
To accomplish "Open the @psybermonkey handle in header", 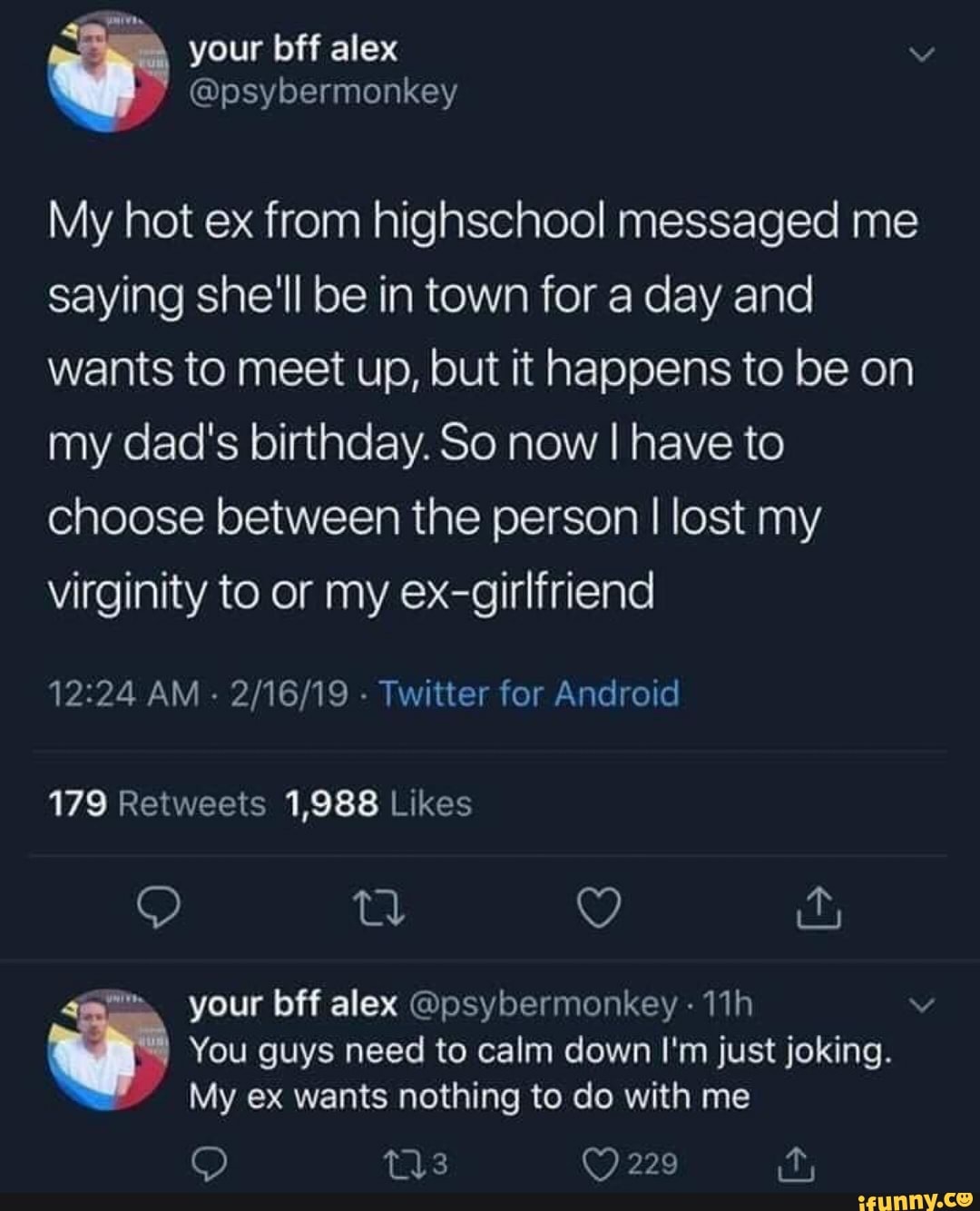I will click(x=323, y=93).
